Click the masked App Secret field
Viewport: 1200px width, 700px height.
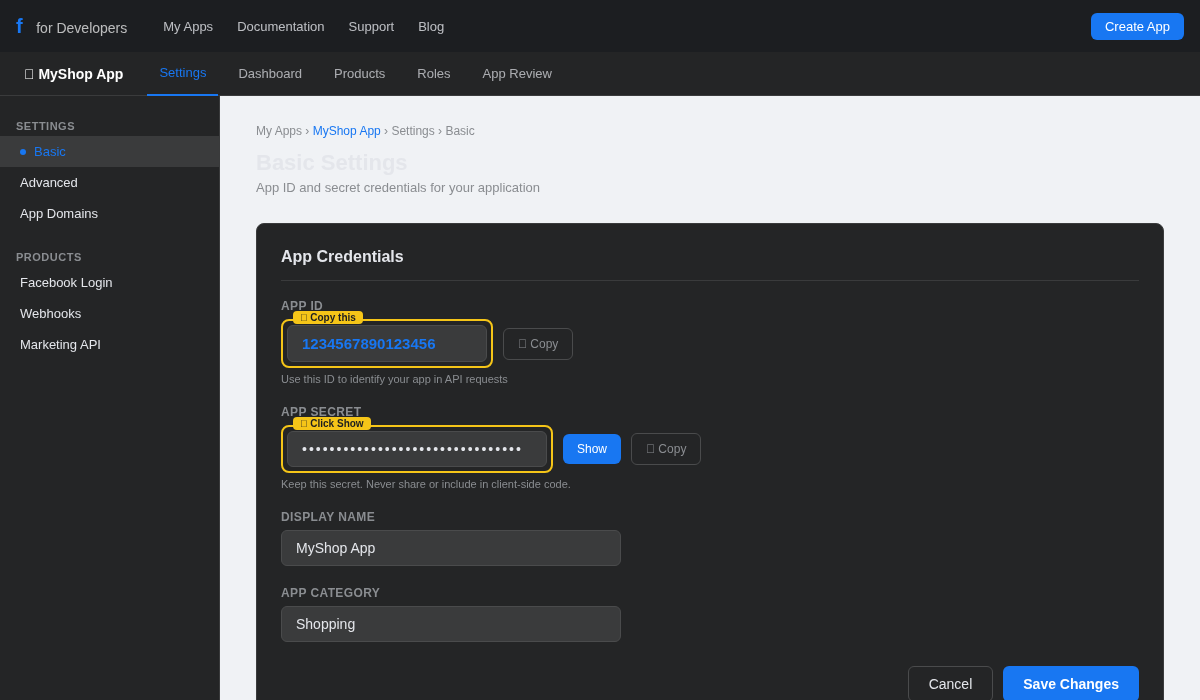[417, 449]
